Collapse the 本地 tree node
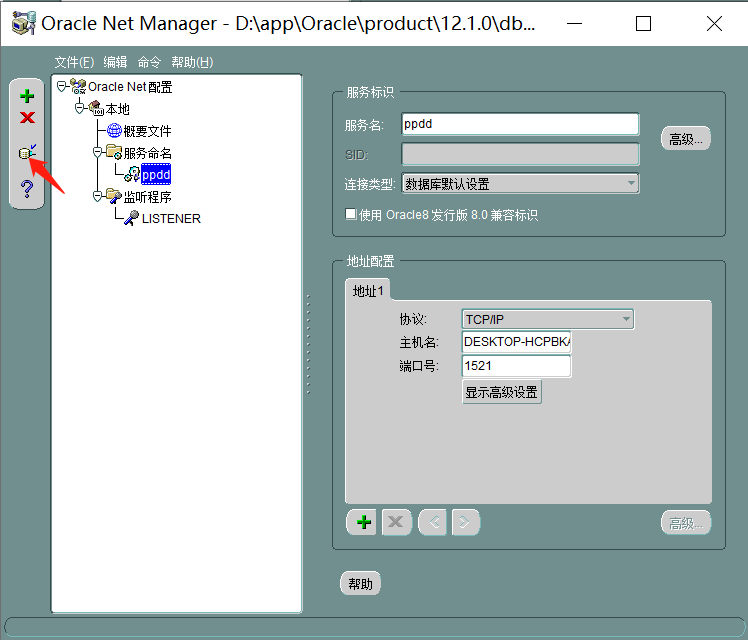748x640 pixels. tap(80, 108)
